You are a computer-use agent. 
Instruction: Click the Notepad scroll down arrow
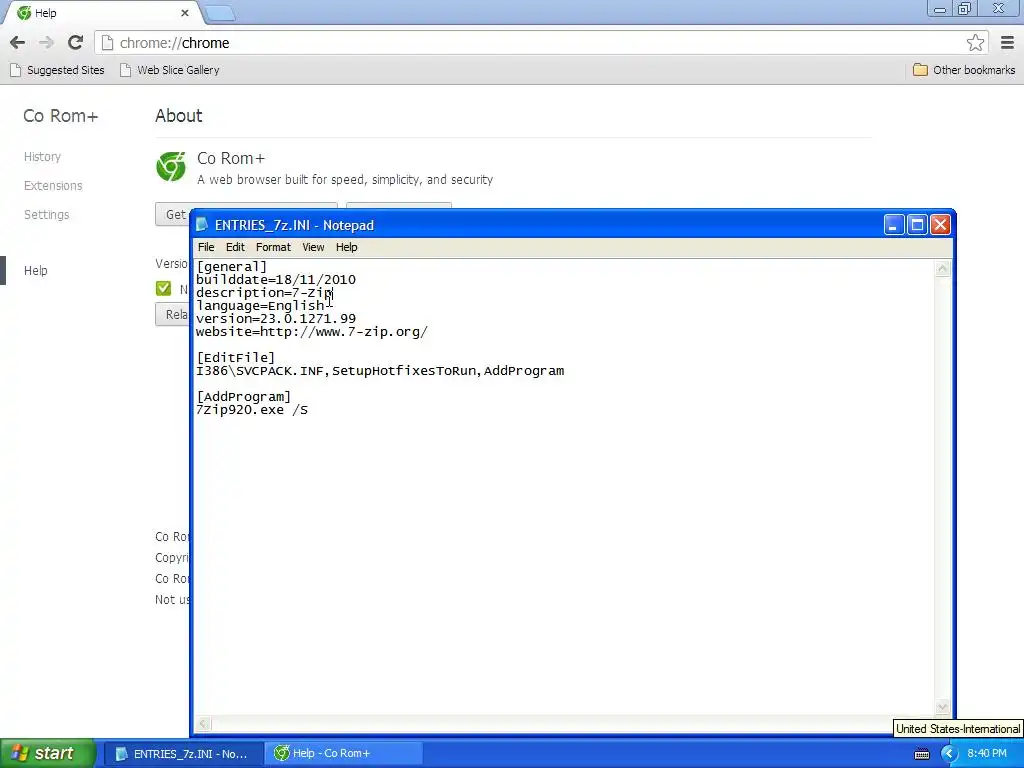point(942,707)
